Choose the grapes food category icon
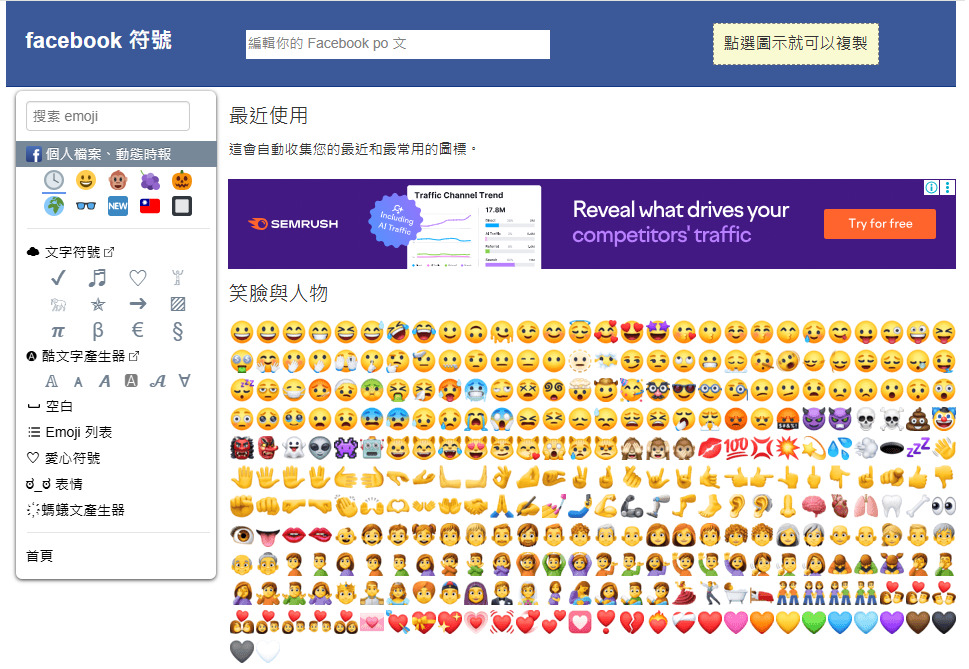 149,181
